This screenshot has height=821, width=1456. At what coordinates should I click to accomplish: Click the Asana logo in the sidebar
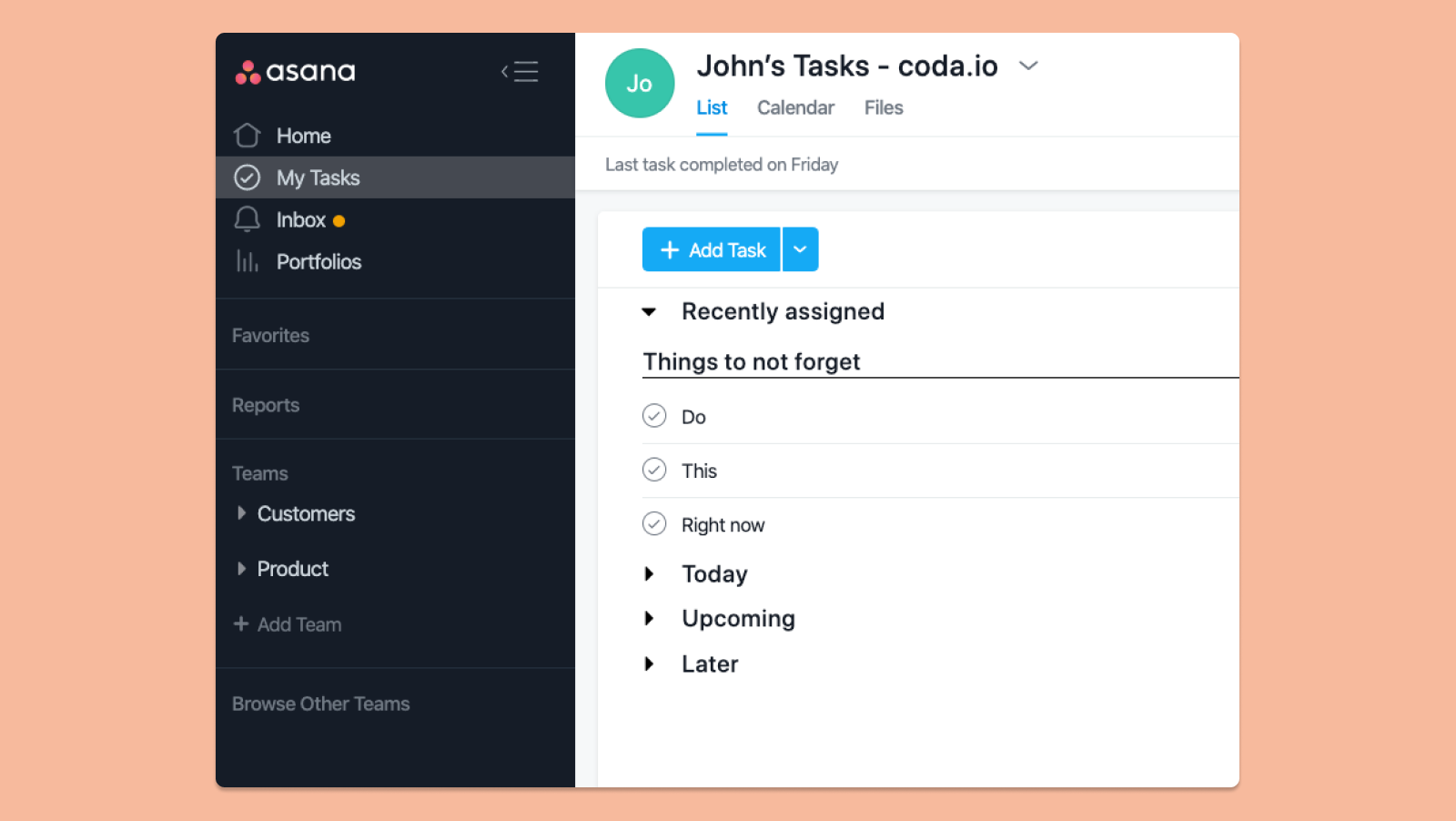293,72
